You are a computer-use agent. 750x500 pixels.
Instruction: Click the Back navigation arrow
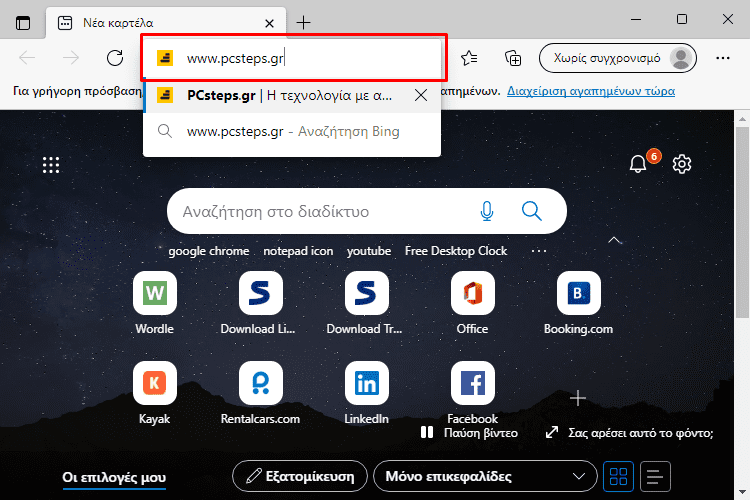(x=27, y=58)
